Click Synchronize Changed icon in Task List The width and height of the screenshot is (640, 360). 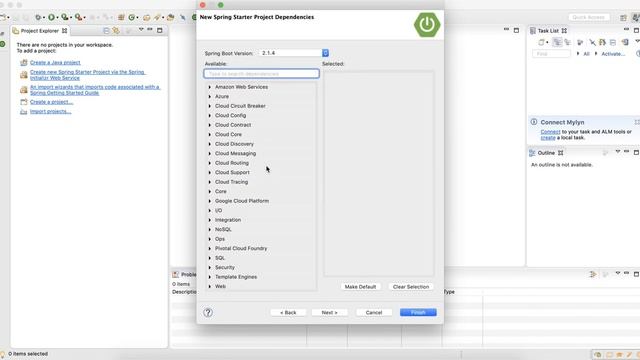point(624,42)
